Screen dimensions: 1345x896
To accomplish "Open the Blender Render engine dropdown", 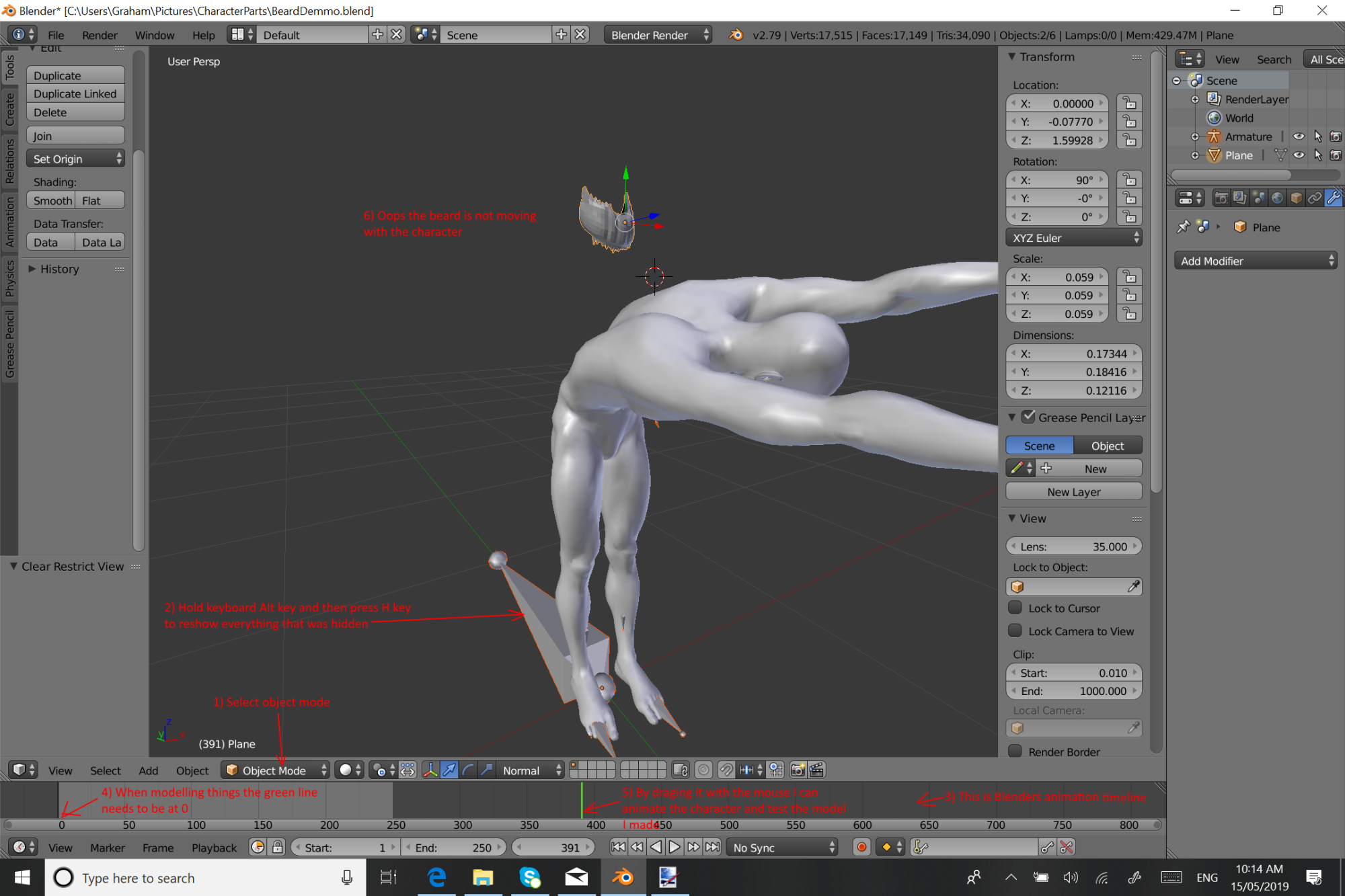I will [658, 35].
